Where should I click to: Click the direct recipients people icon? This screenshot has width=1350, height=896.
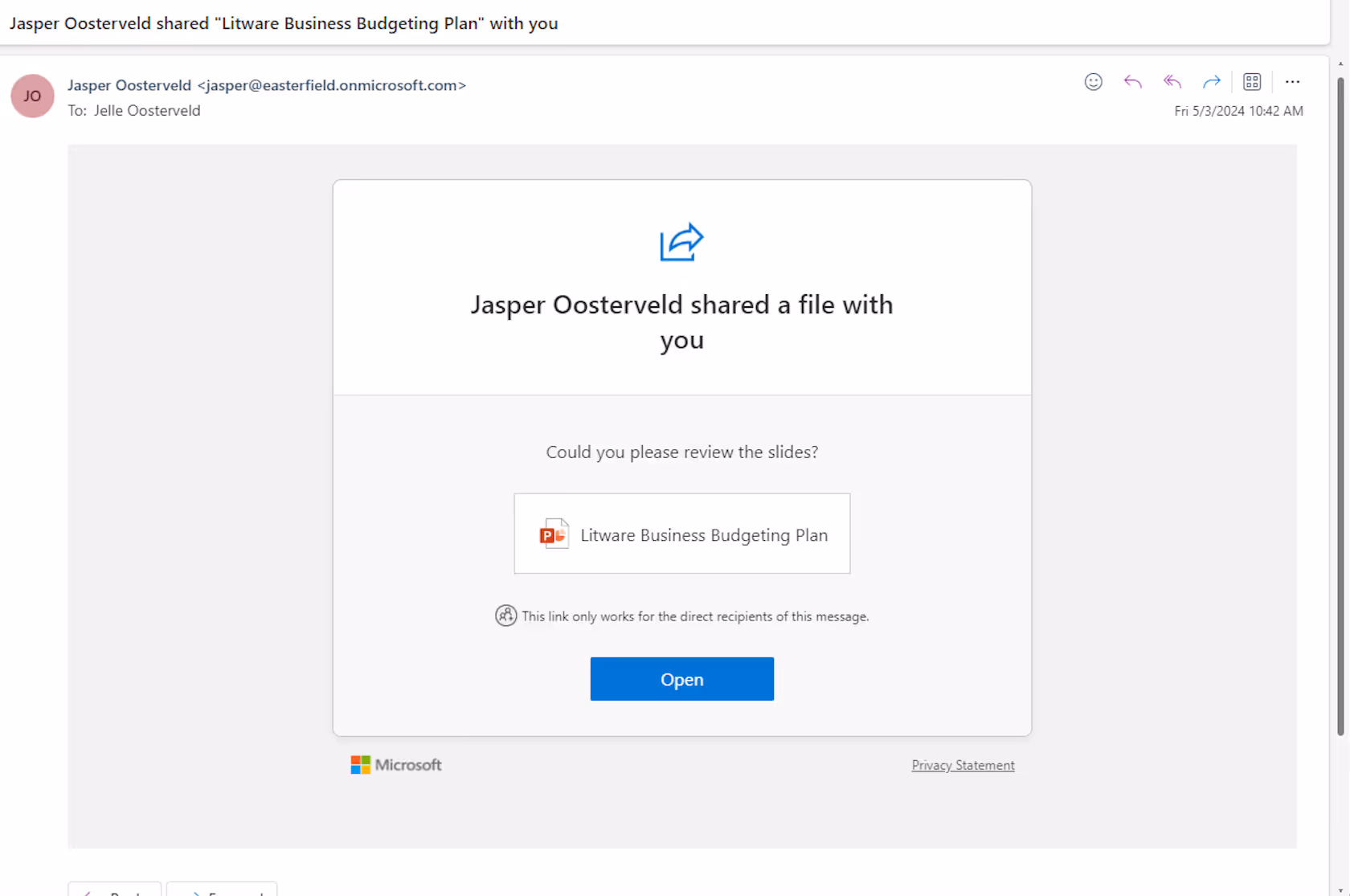pyautogui.click(x=505, y=616)
